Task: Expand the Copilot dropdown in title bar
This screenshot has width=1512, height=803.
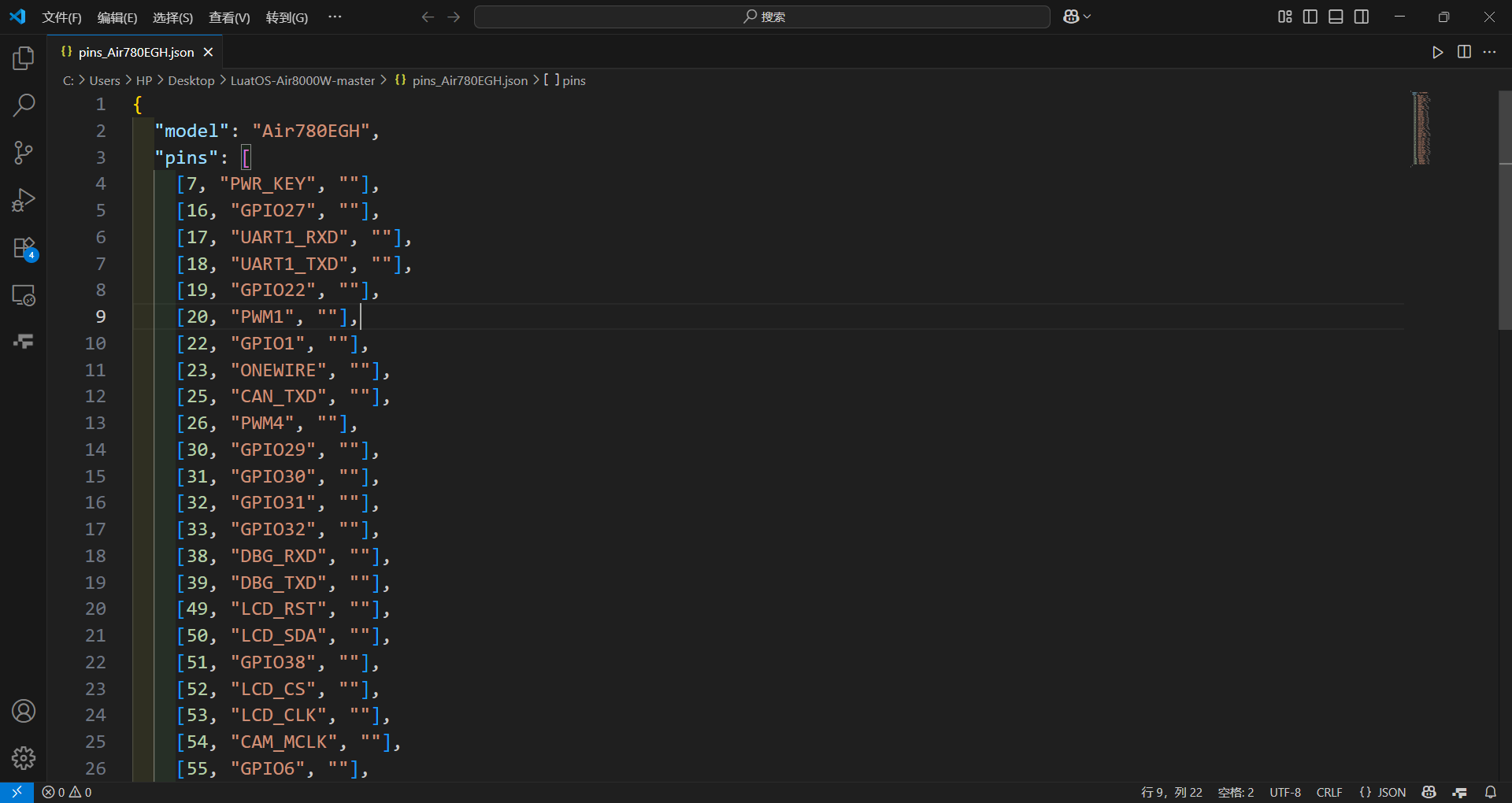Action: 1077,17
